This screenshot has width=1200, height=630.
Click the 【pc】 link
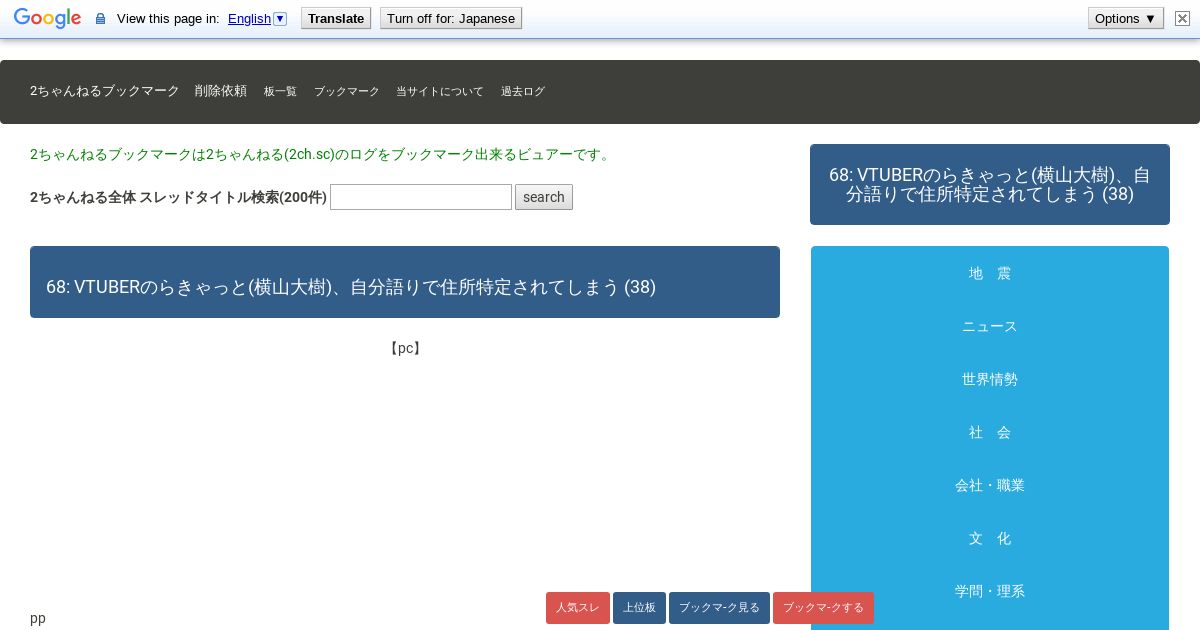click(405, 348)
